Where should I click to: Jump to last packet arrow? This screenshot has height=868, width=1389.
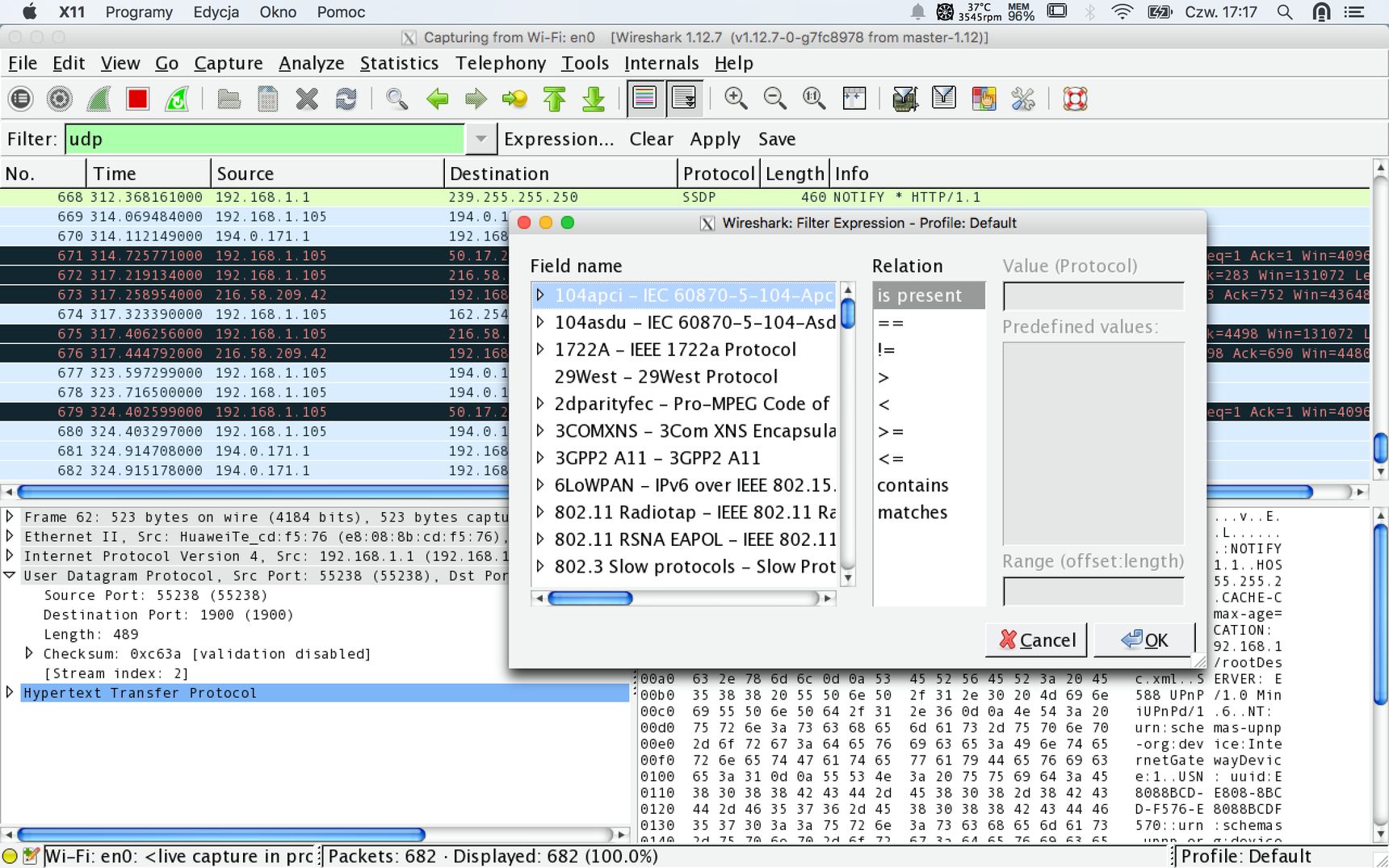pos(594,99)
